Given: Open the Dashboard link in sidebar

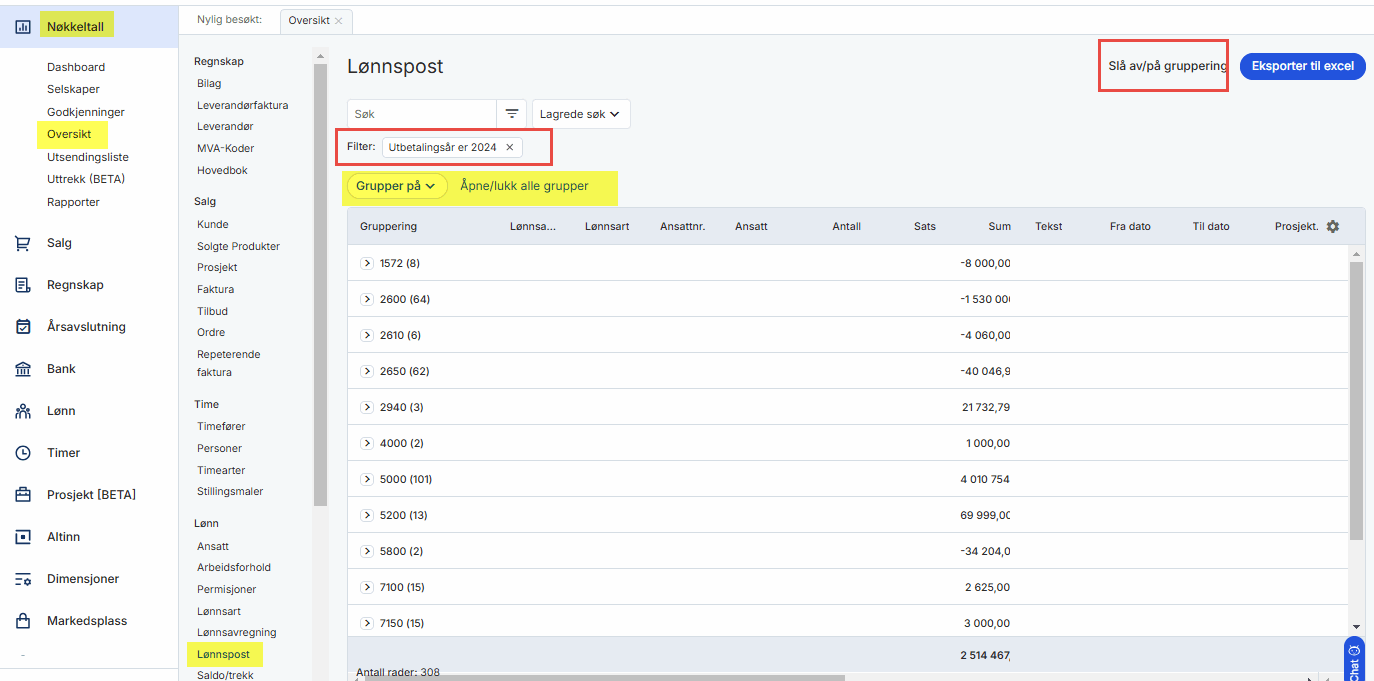Looking at the screenshot, I should coord(76,67).
